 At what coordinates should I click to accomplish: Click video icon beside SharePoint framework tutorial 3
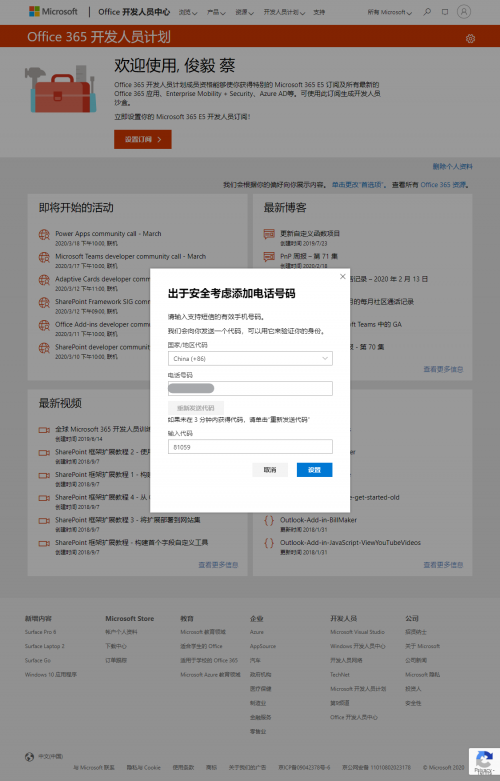[x=44, y=521]
